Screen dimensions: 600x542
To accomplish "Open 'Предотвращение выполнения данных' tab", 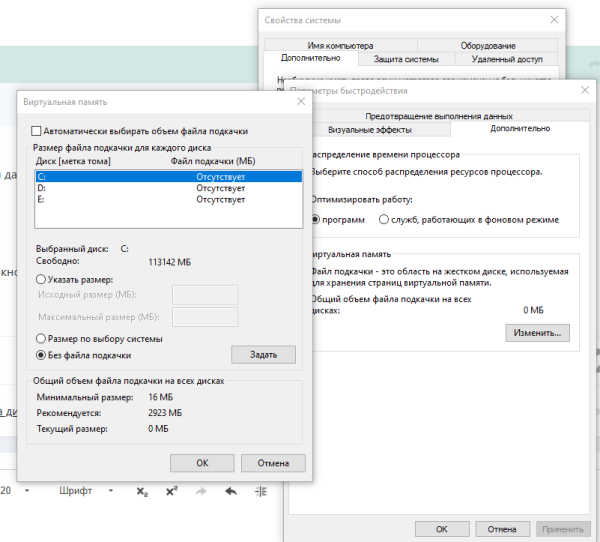I will pos(439,116).
